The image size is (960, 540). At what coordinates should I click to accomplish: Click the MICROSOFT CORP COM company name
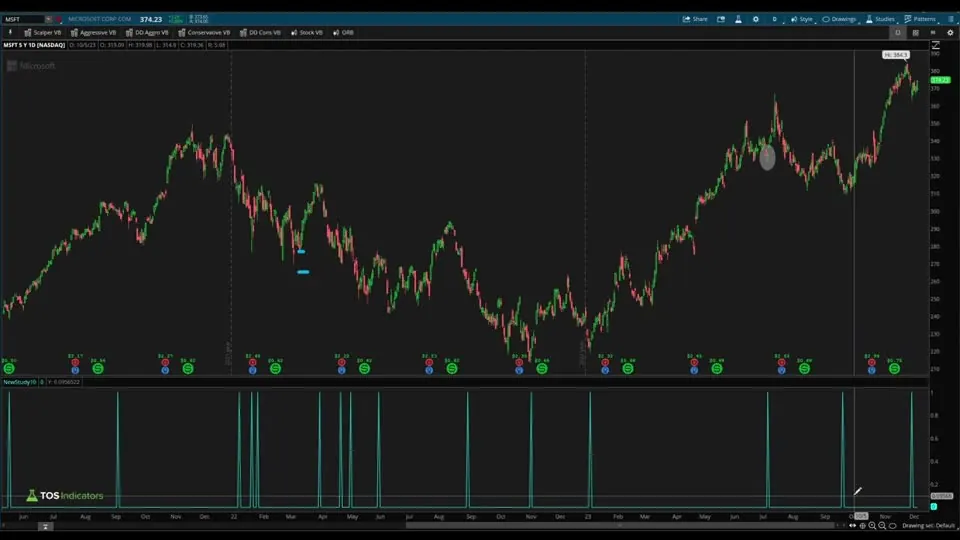pos(99,19)
